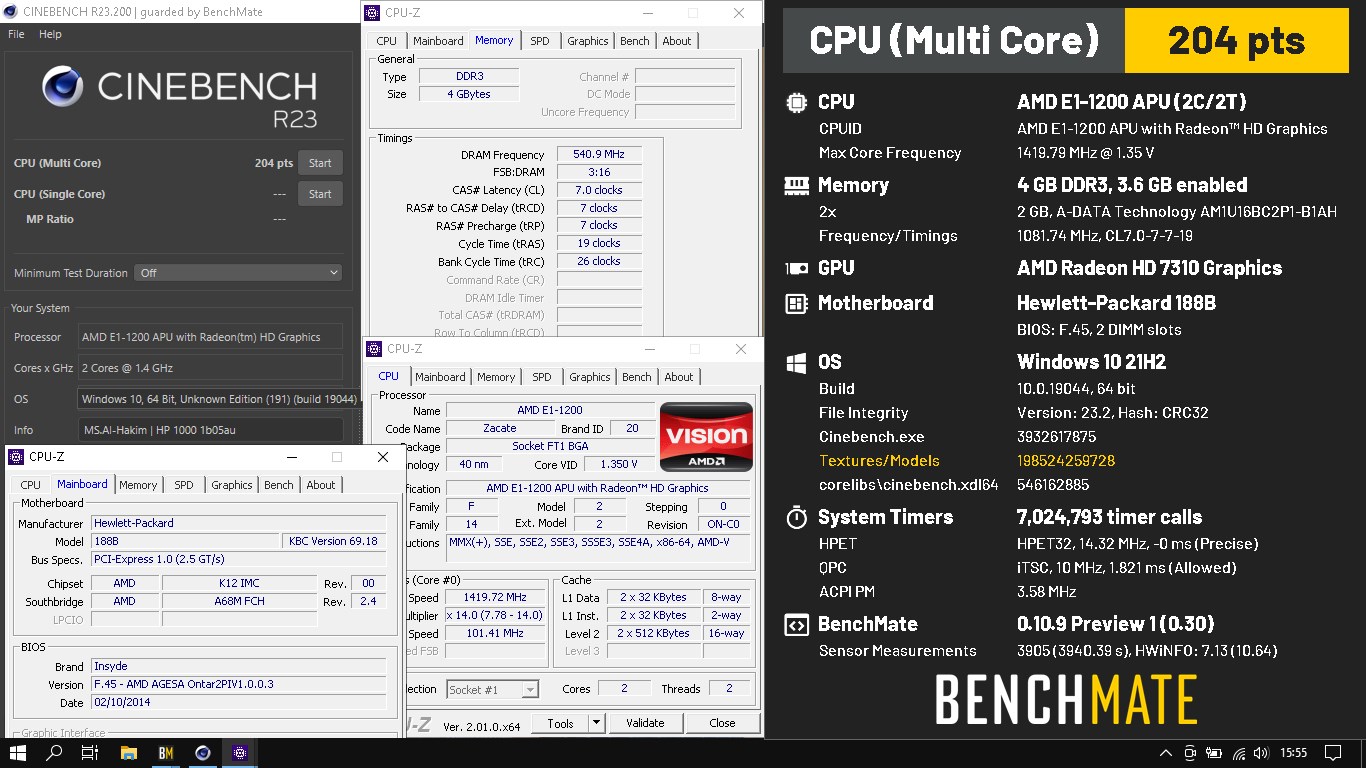Open Bench tab in CPU CPU-Z window
The image size is (1366, 768).
[x=637, y=377]
